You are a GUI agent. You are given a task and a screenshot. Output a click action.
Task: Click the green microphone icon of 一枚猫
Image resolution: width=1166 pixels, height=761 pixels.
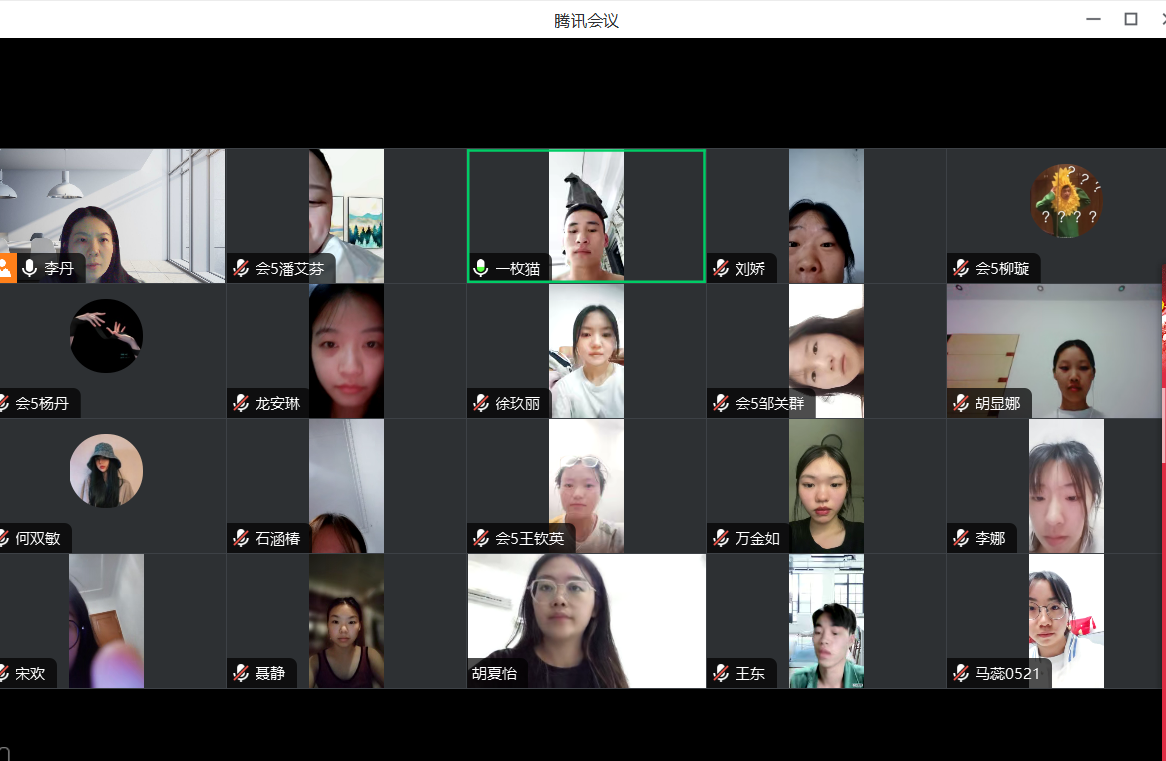(481, 268)
